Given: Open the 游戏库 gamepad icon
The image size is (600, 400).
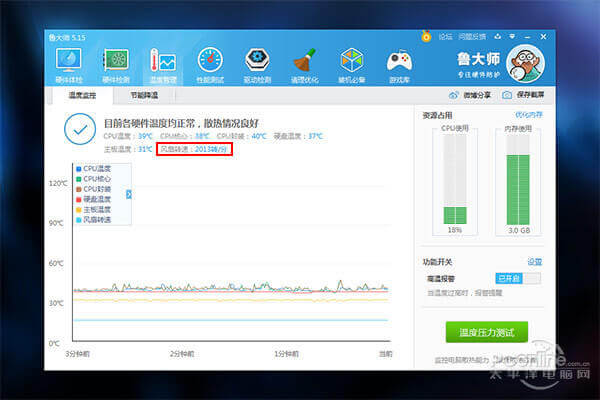Looking at the screenshot, I should pyautogui.click(x=399, y=65).
